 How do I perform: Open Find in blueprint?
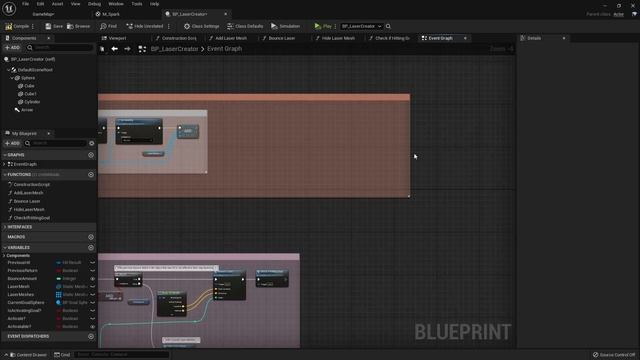[x=109, y=26]
